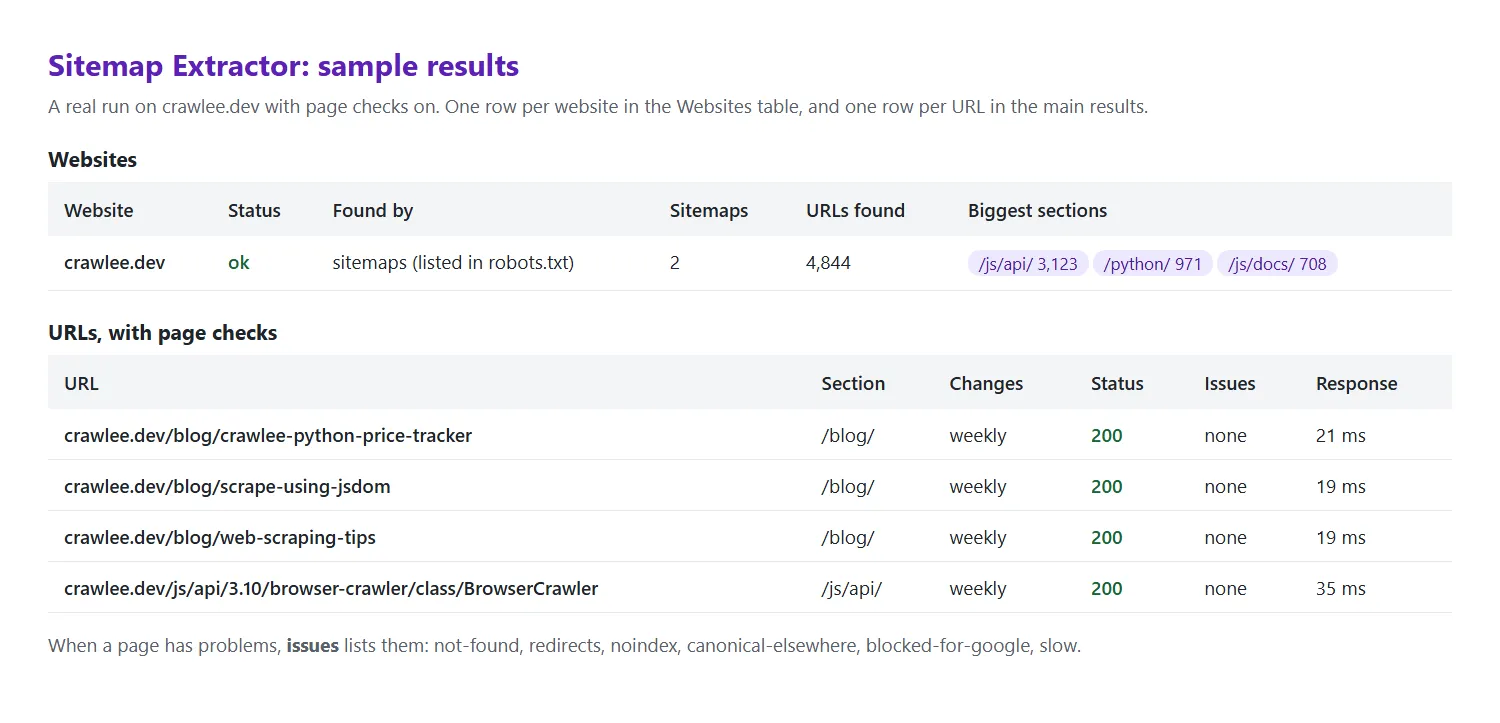Select the "Websites" section heading

pos(93,160)
